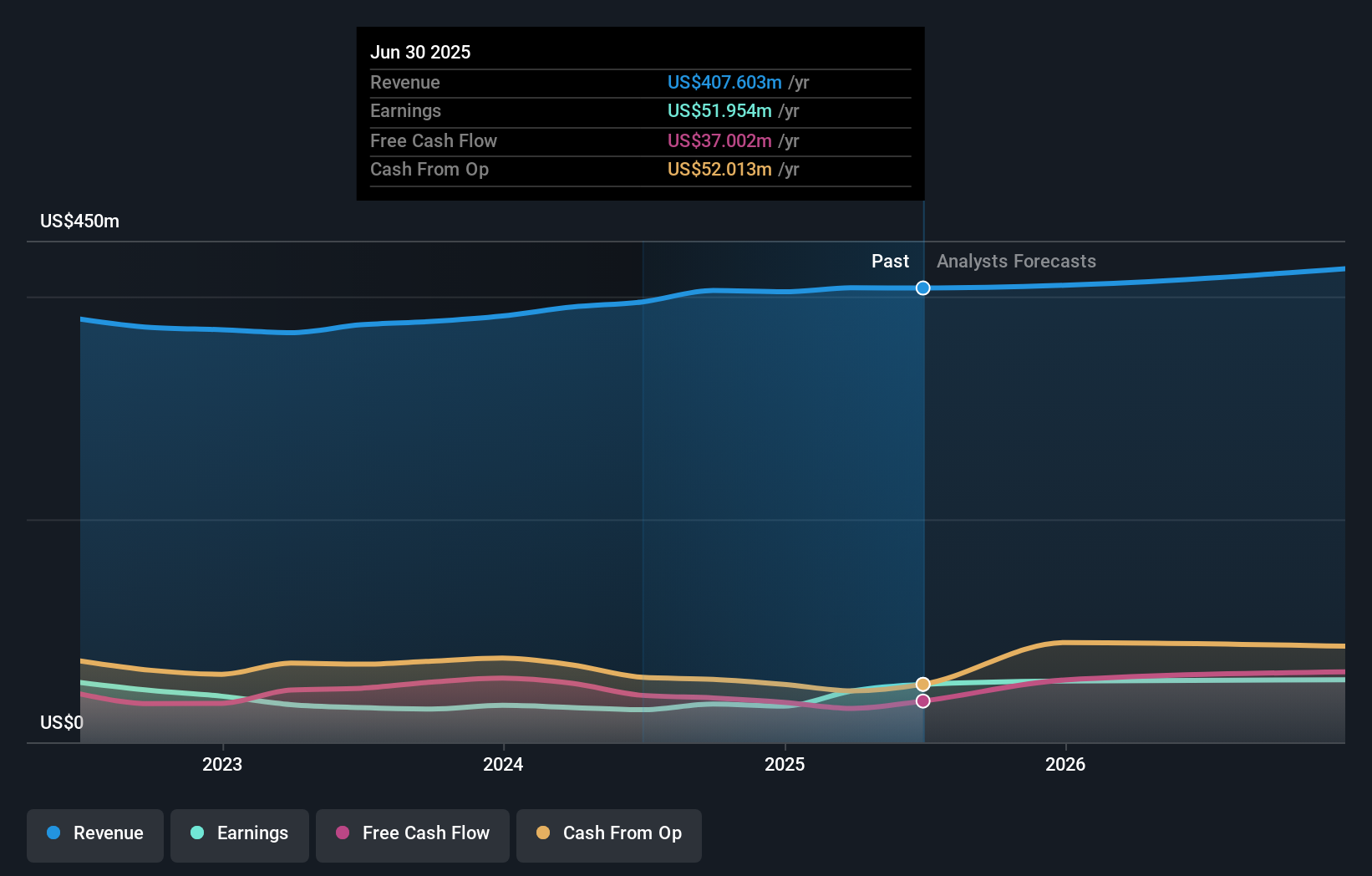Click the 2025 x-axis label

coord(785,764)
